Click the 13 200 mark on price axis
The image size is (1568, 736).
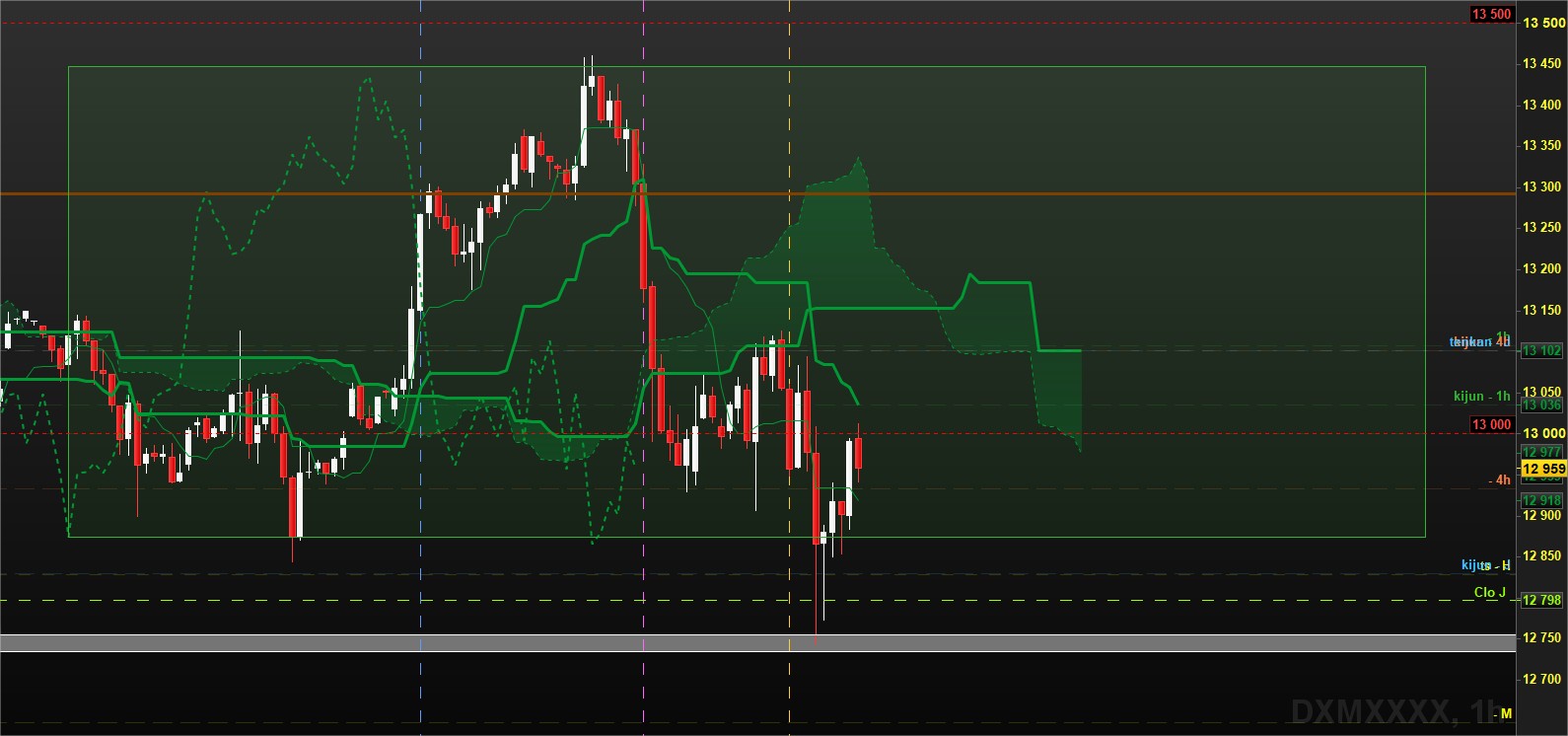point(1541,268)
